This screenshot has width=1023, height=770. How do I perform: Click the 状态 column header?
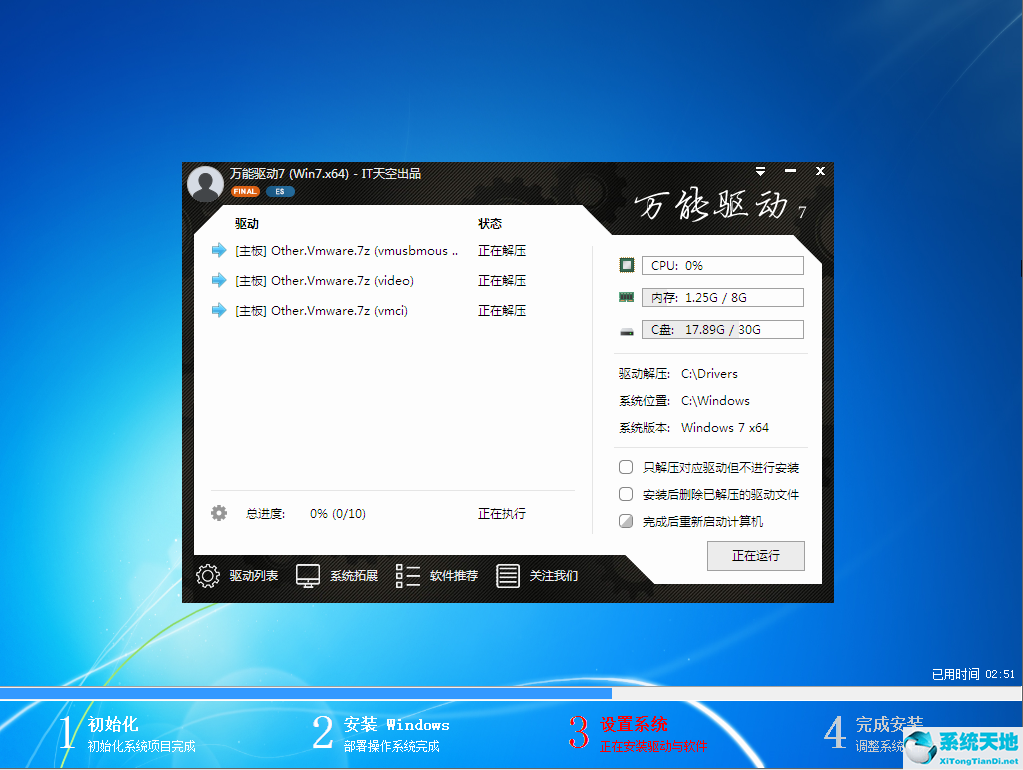click(490, 224)
